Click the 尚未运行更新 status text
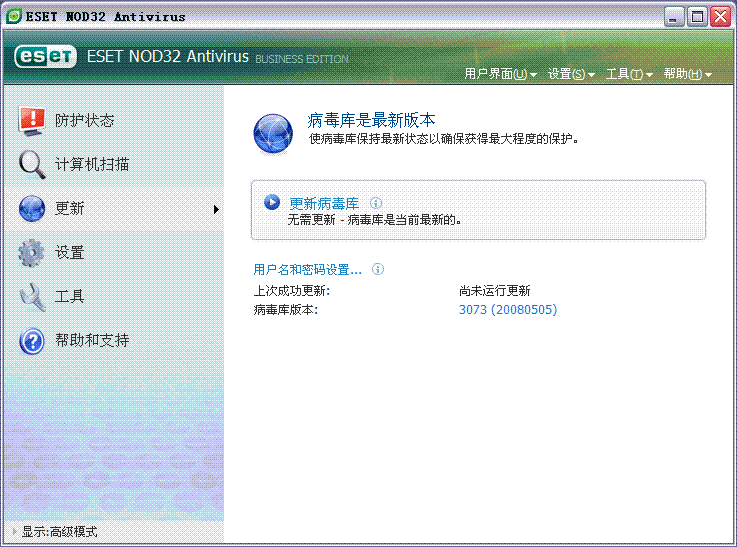Screen dimensions: 737x547 point(494,291)
